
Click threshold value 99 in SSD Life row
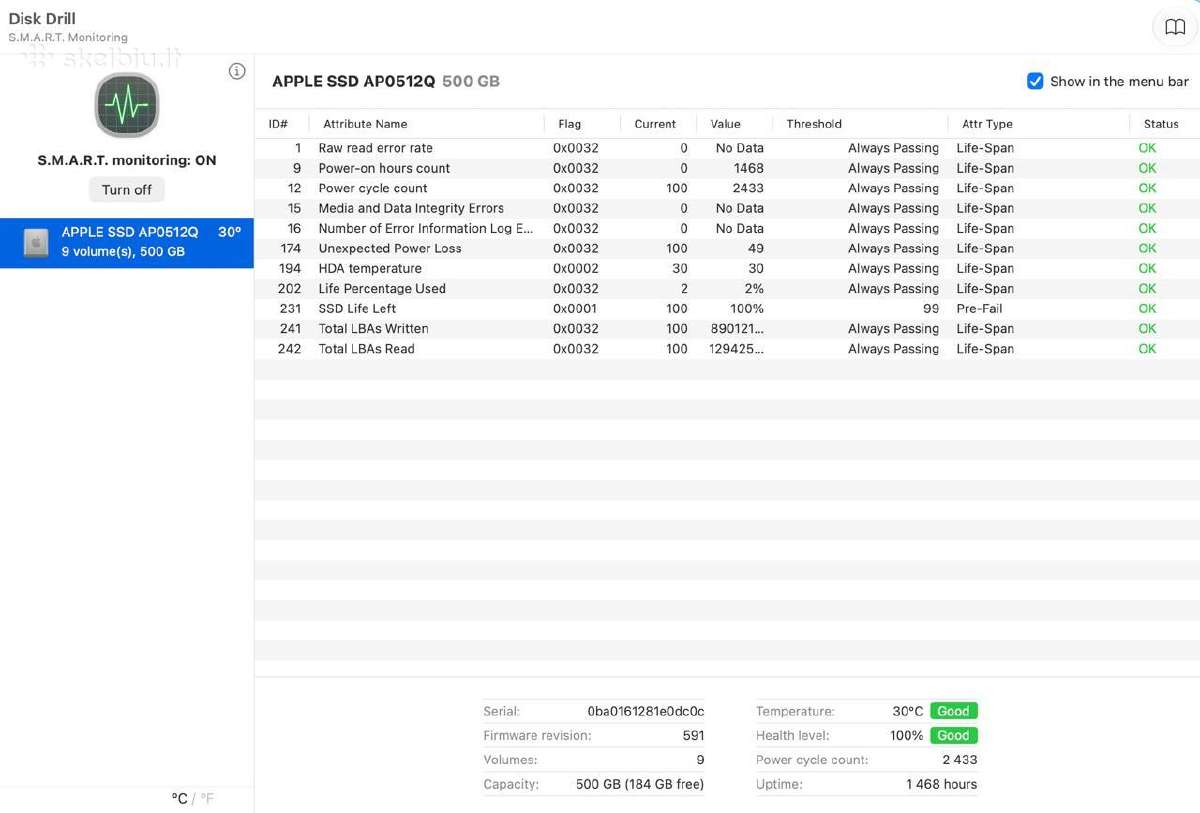[931, 308]
